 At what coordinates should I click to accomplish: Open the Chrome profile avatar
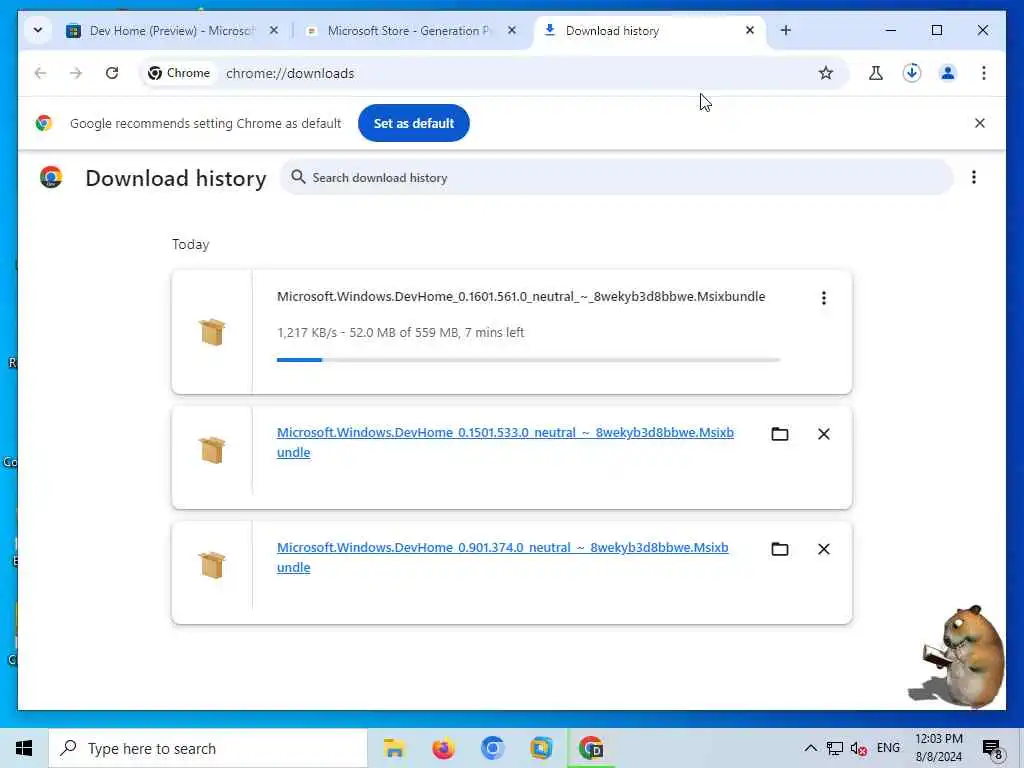pyautogui.click(x=948, y=73)
